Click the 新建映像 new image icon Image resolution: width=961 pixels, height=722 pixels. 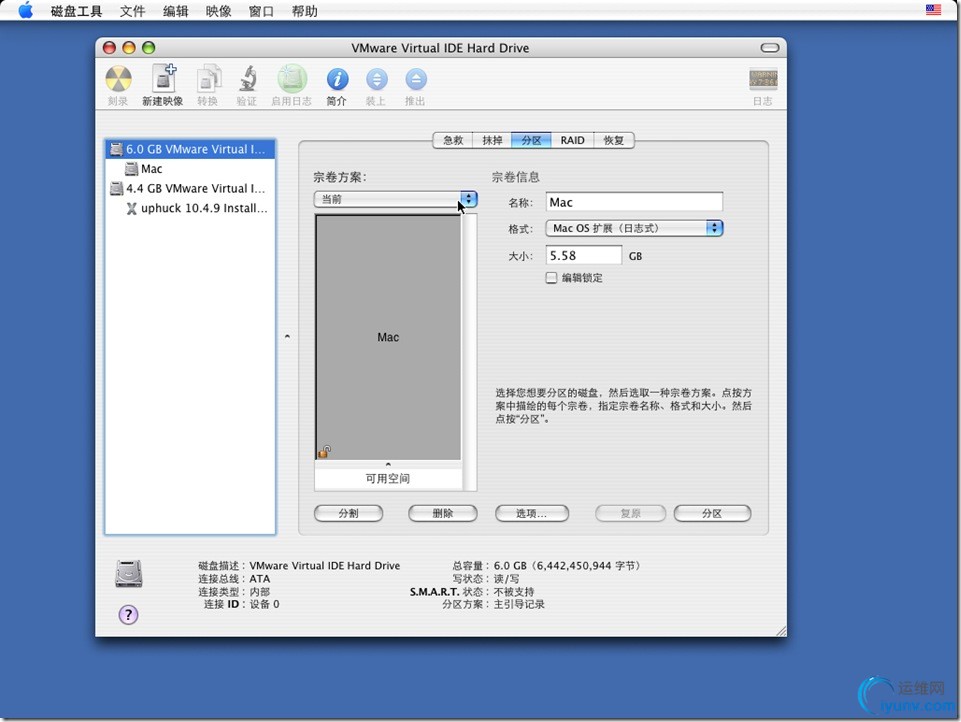point(162,80)
